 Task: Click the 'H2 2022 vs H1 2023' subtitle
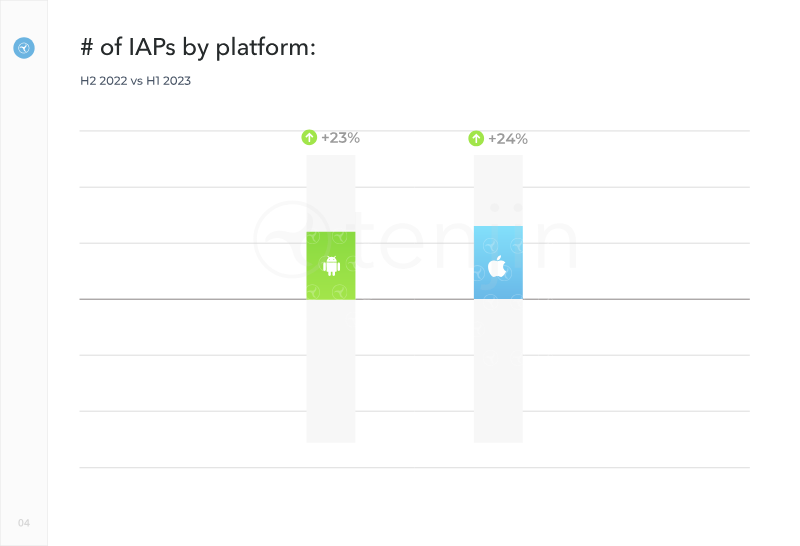[135, 81]
